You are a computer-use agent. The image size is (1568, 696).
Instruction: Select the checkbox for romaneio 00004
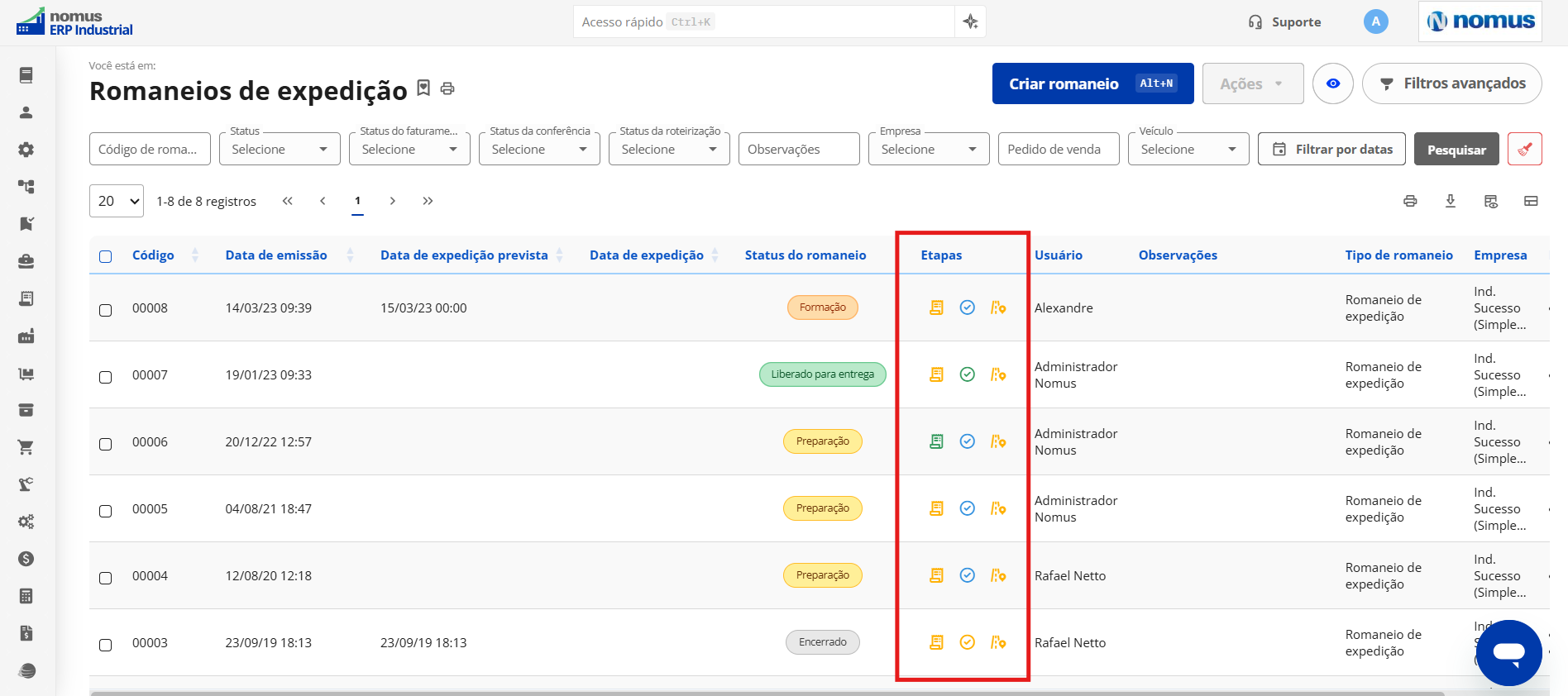coord(106,578)
